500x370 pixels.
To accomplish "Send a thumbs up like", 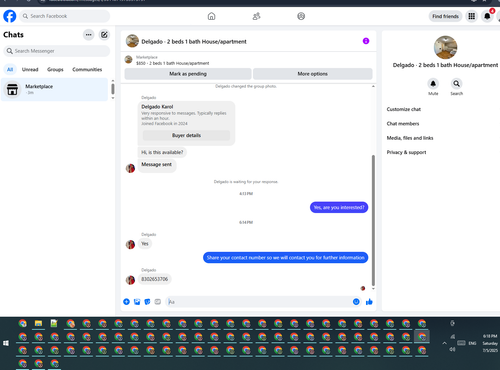I will click(x=369, y=302).
